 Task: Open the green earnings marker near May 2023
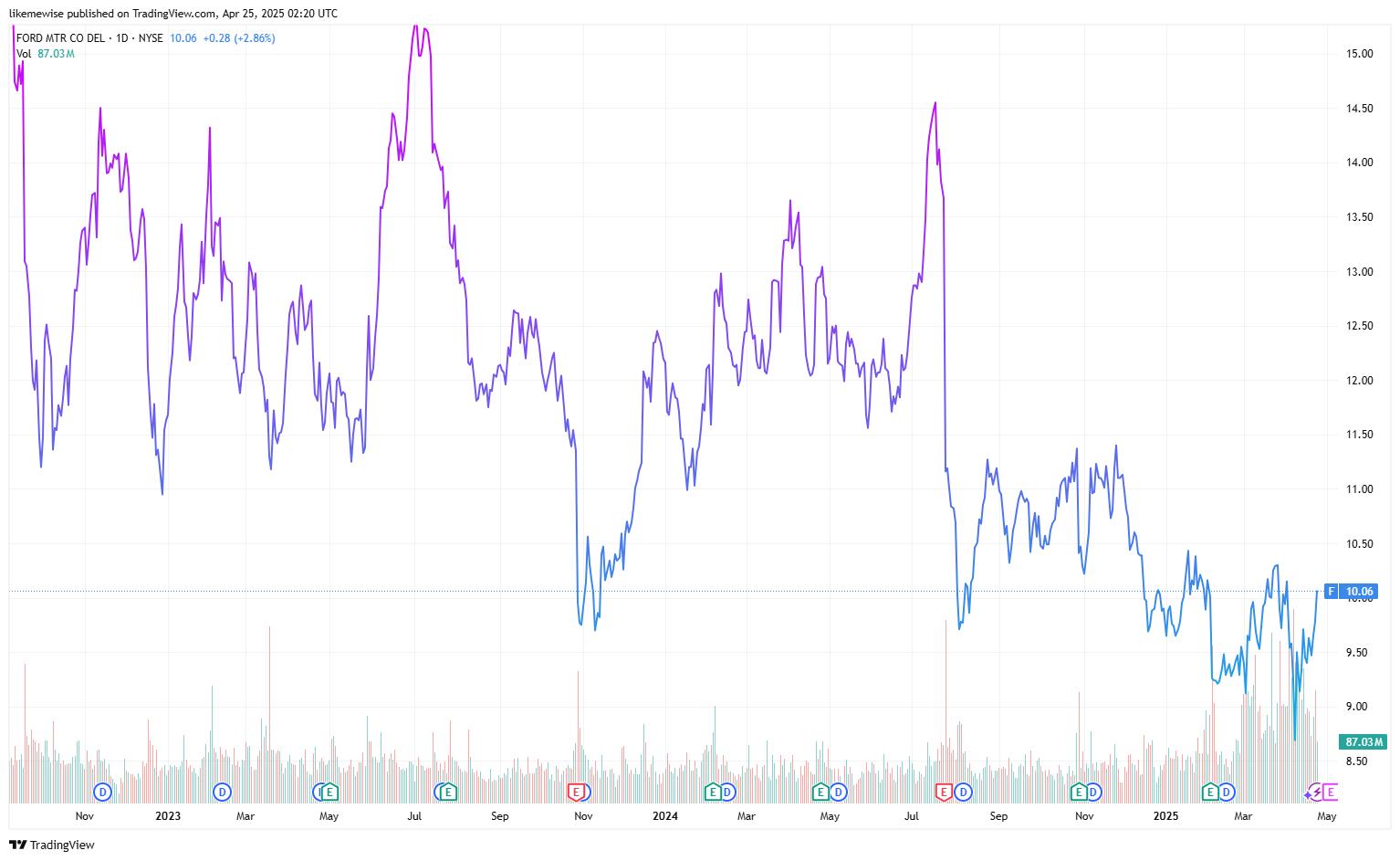(330, 792)
